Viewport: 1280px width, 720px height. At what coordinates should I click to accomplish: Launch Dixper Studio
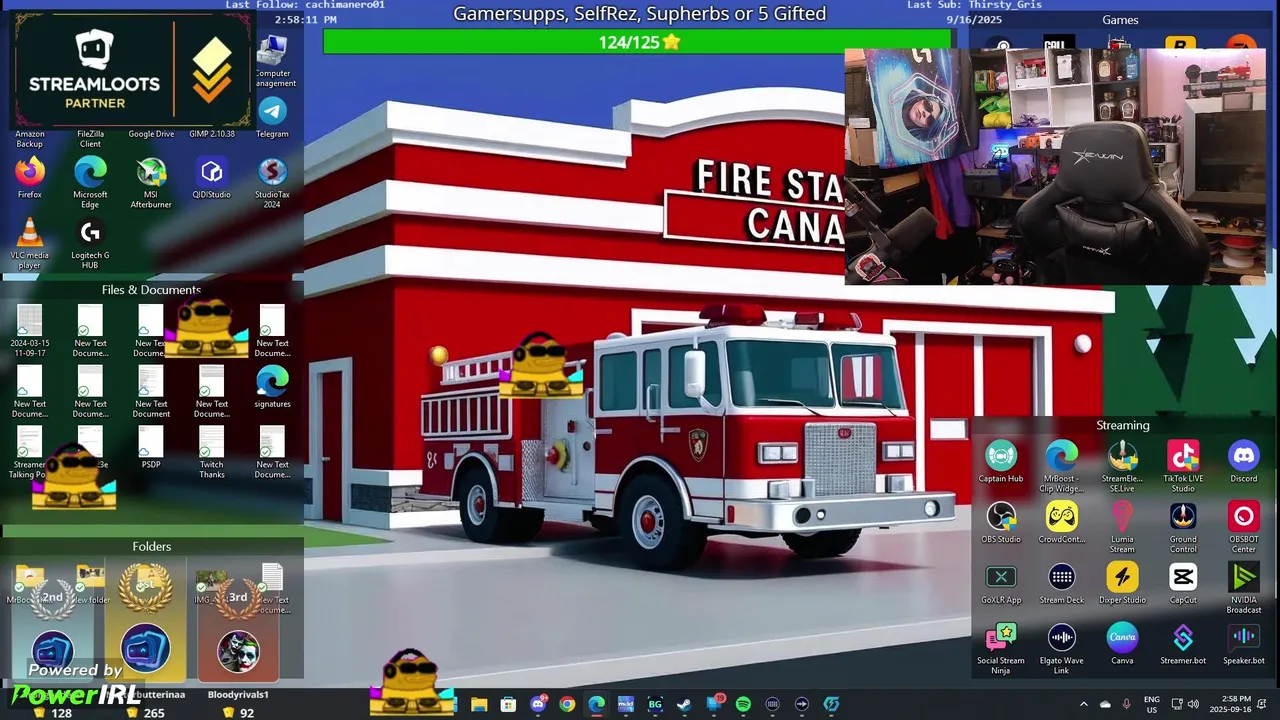tap(1122, 584)
